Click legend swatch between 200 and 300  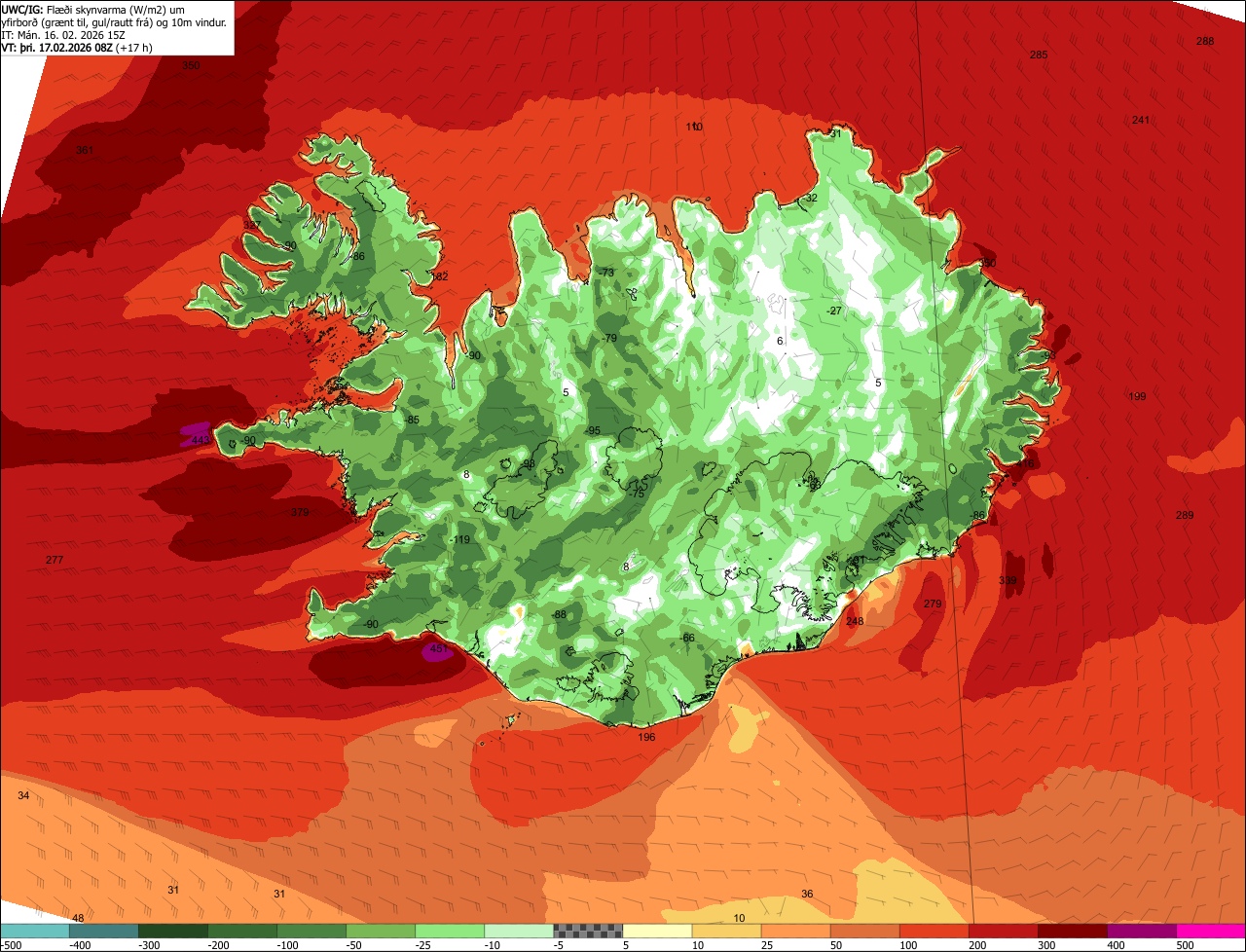pos(1004,932)
